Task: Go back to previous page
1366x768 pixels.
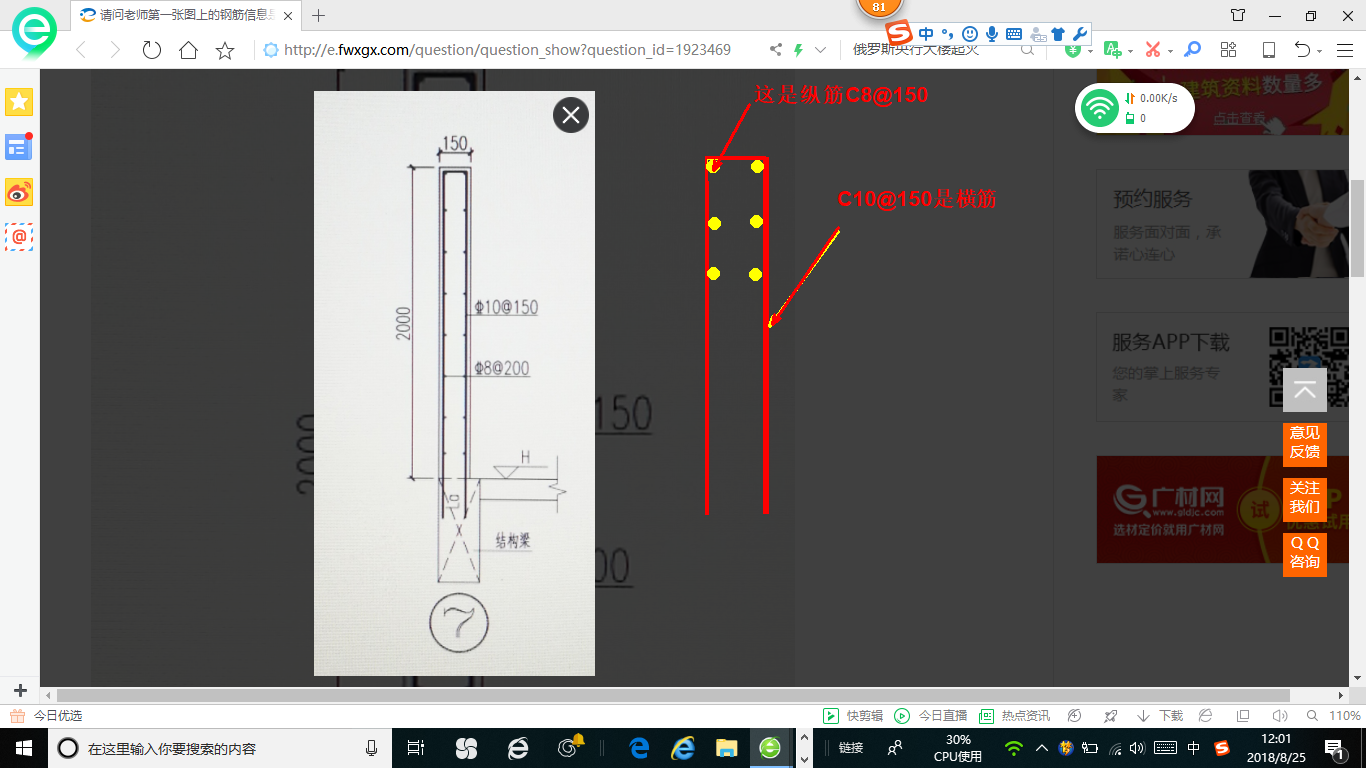Action: (x=81, y=50)
